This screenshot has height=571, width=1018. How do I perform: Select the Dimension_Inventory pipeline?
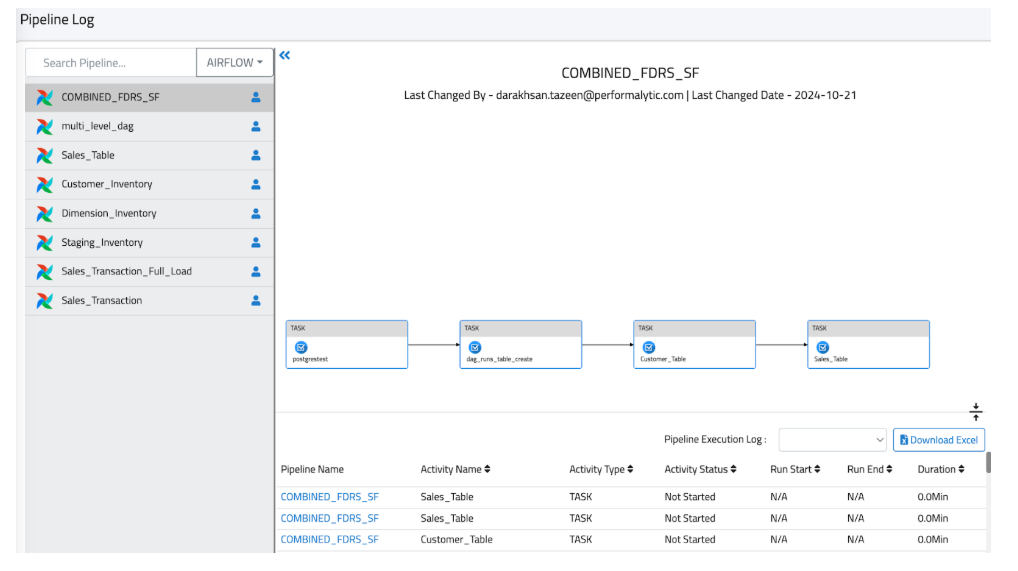click(149, 214)
